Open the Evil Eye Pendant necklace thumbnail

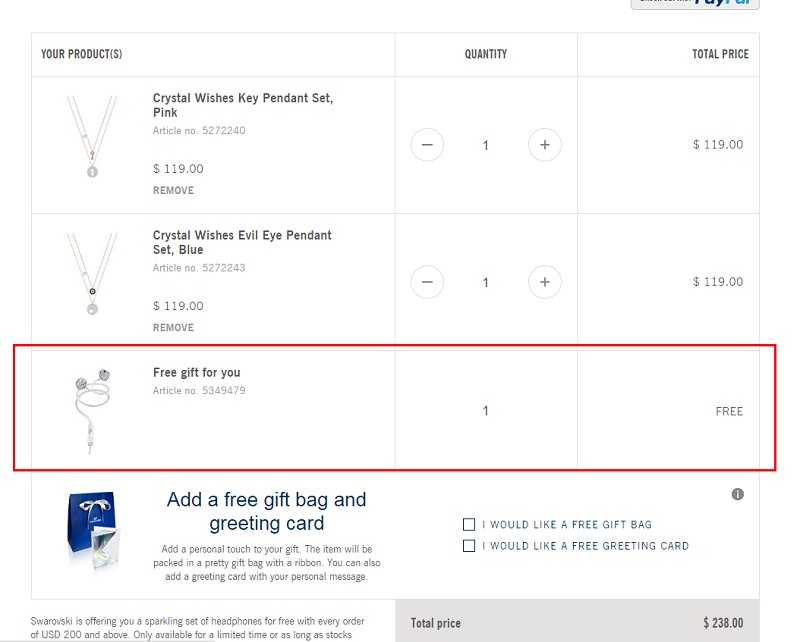[x=92, y=274]
